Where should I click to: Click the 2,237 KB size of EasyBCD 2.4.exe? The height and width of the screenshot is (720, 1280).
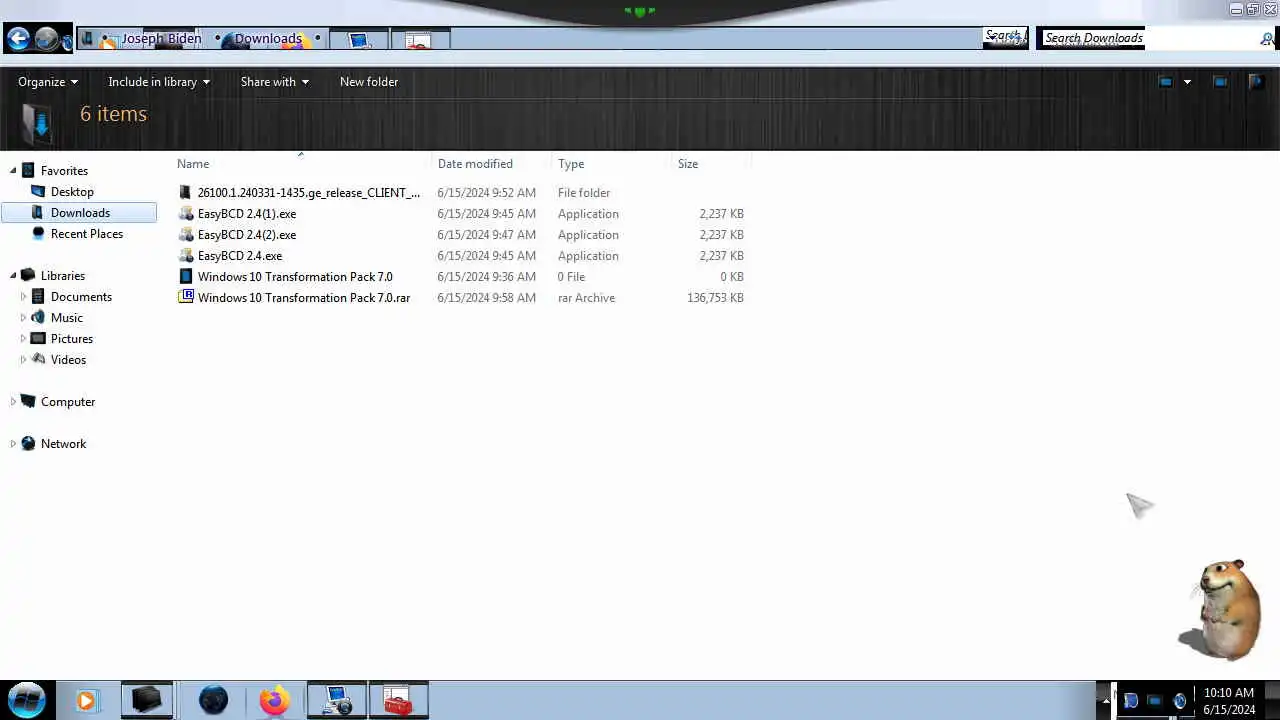(x=721, y=256)
